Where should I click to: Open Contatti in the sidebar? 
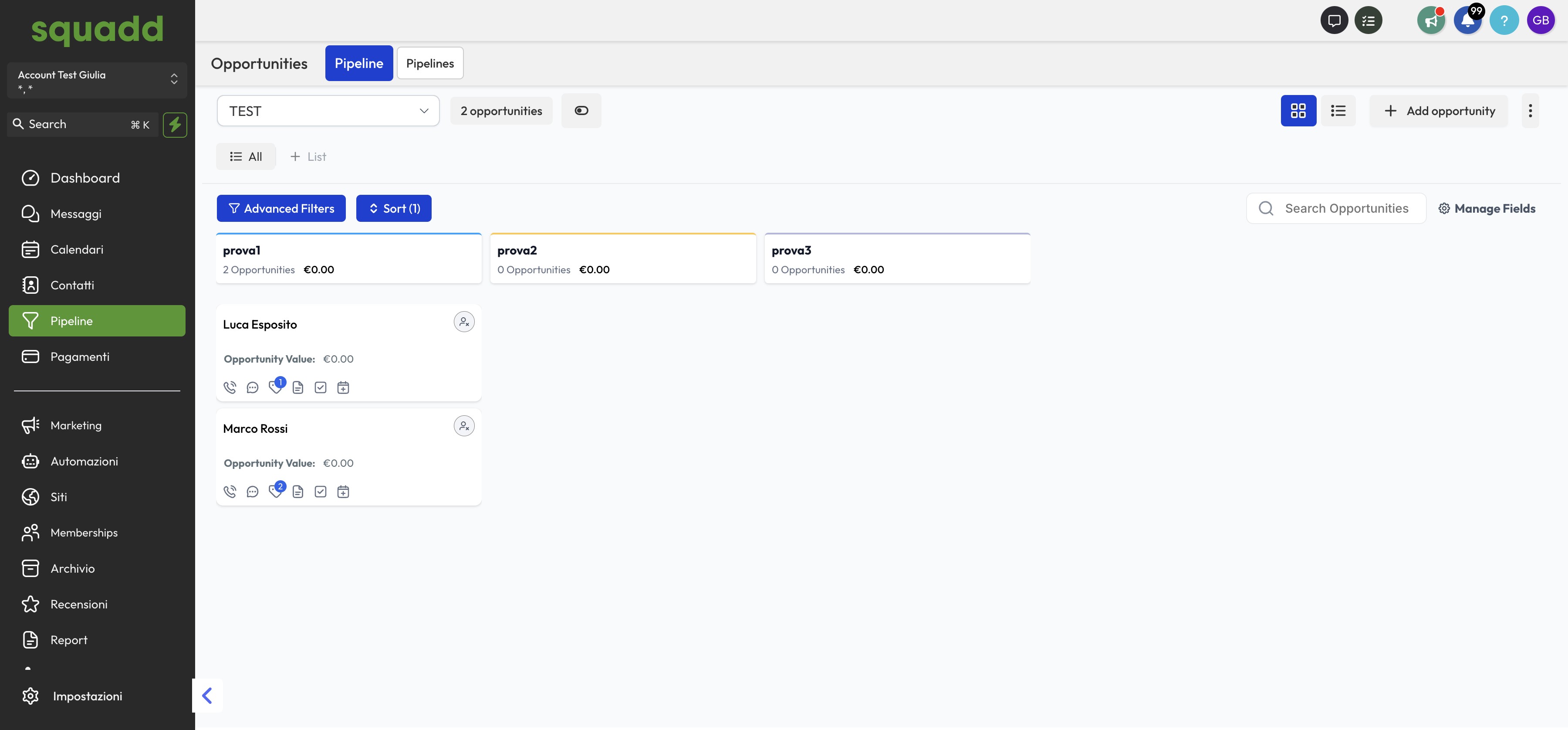click(x=72, y=285)
